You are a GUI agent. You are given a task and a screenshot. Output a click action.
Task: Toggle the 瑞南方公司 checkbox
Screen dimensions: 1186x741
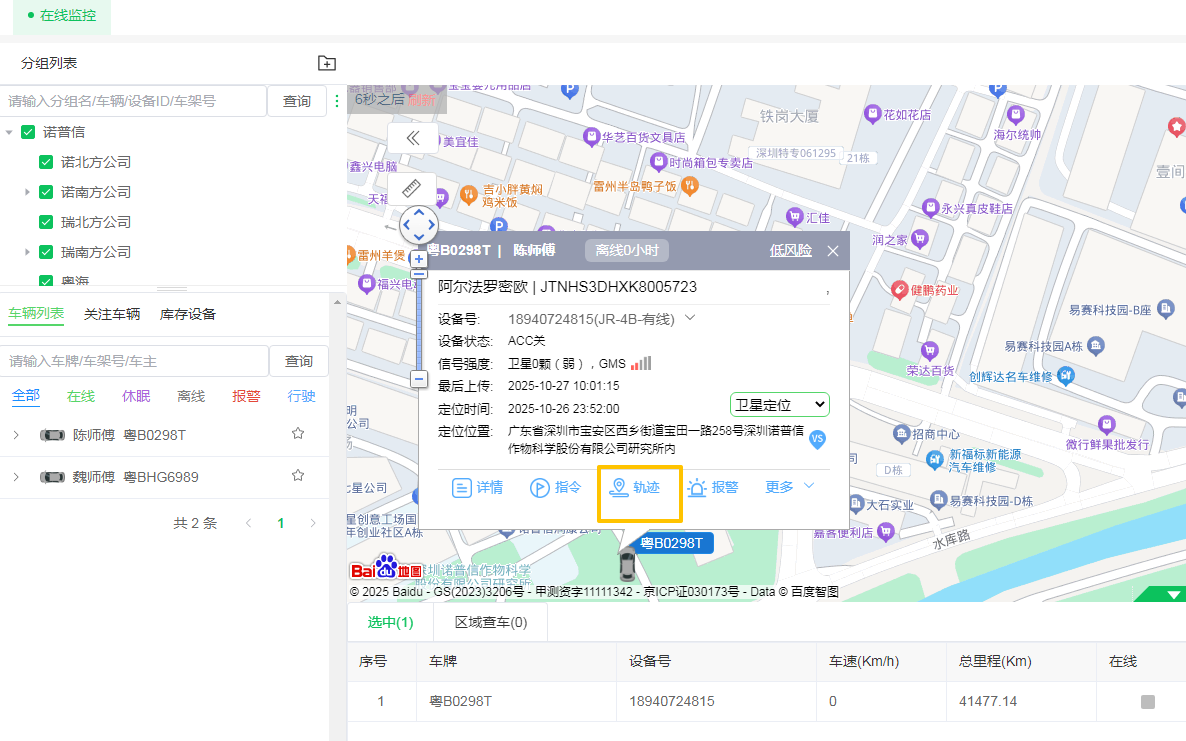[46, 252]
